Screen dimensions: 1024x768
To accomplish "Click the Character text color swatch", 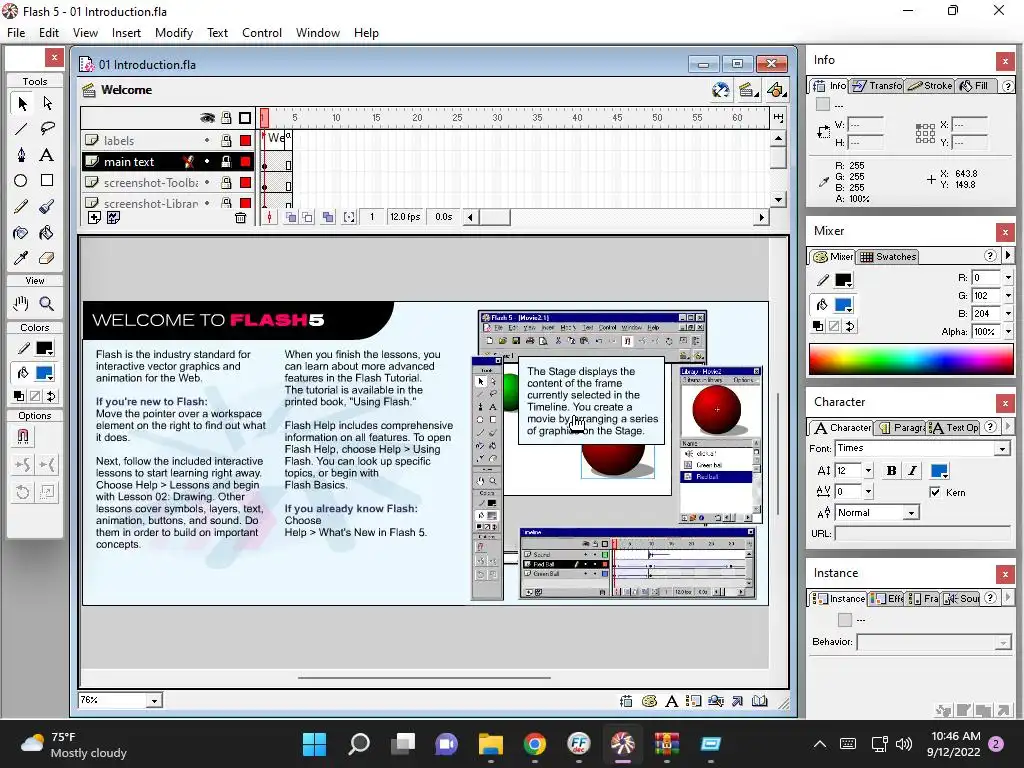I will 939,471.
